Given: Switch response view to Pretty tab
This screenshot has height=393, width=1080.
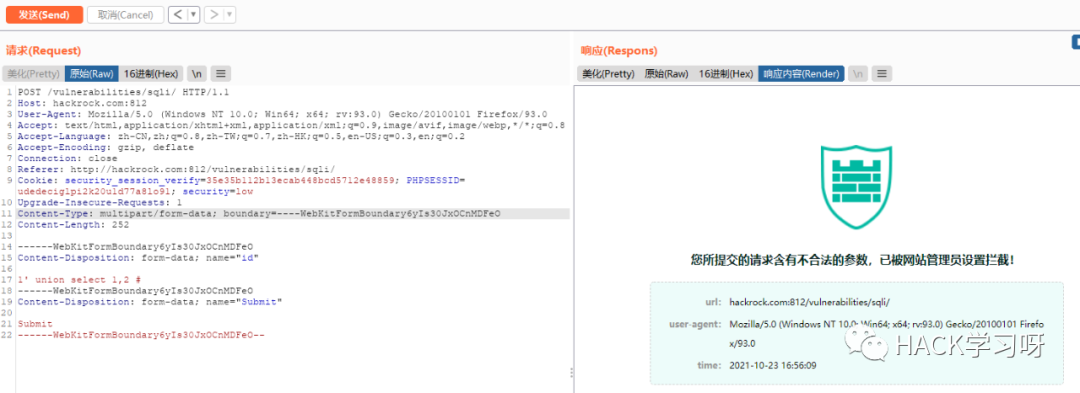Looking at the screenshot, I should (x=608, y=74).
